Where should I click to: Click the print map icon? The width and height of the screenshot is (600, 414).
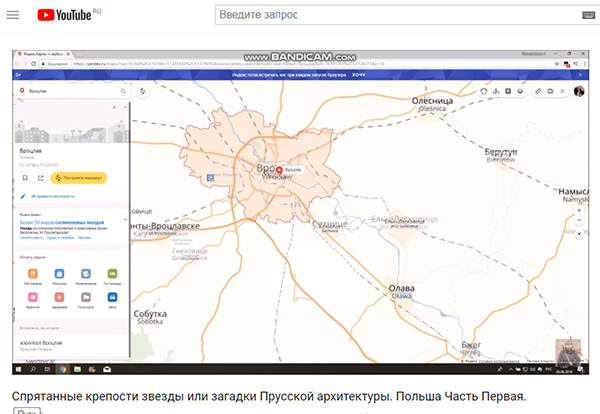(550, 91)
